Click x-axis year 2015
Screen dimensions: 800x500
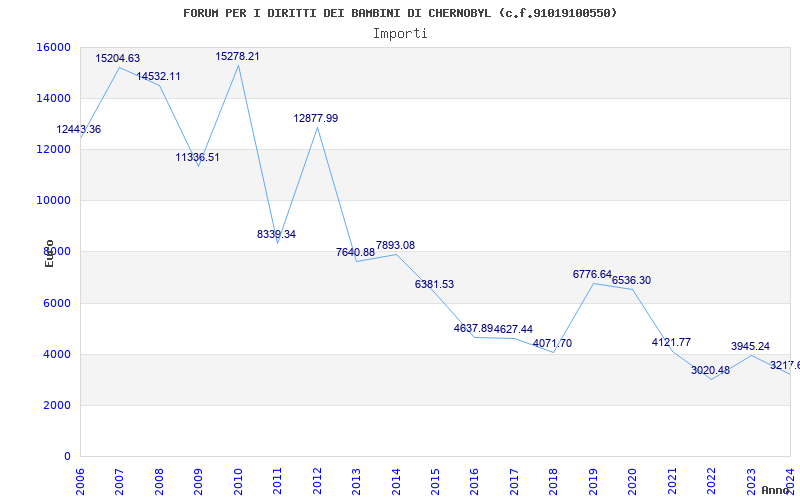(435, 481)
